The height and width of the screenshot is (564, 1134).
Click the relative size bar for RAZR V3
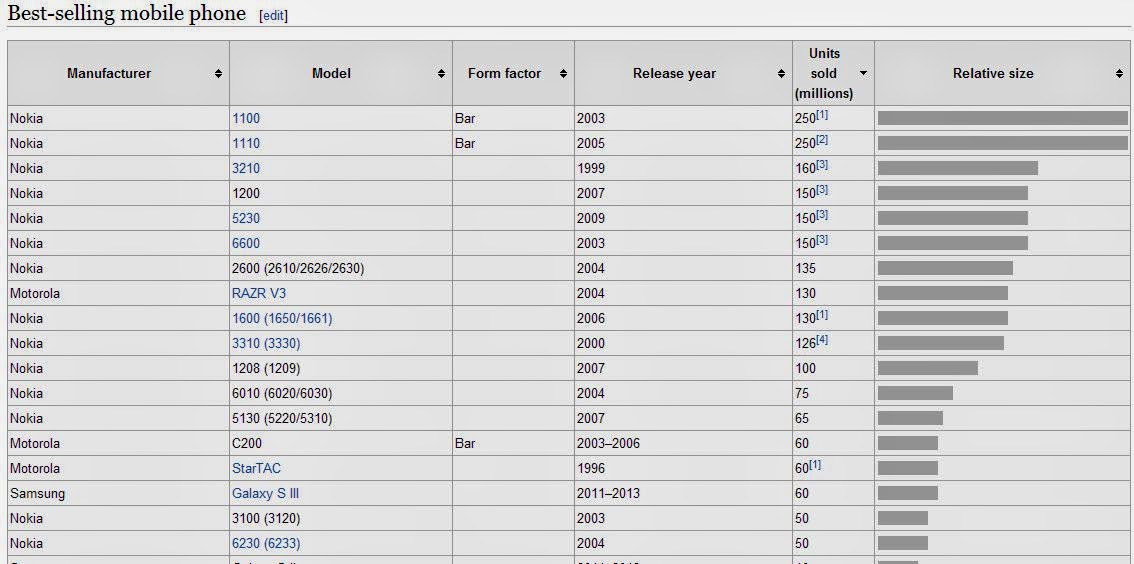pos(942,293)
